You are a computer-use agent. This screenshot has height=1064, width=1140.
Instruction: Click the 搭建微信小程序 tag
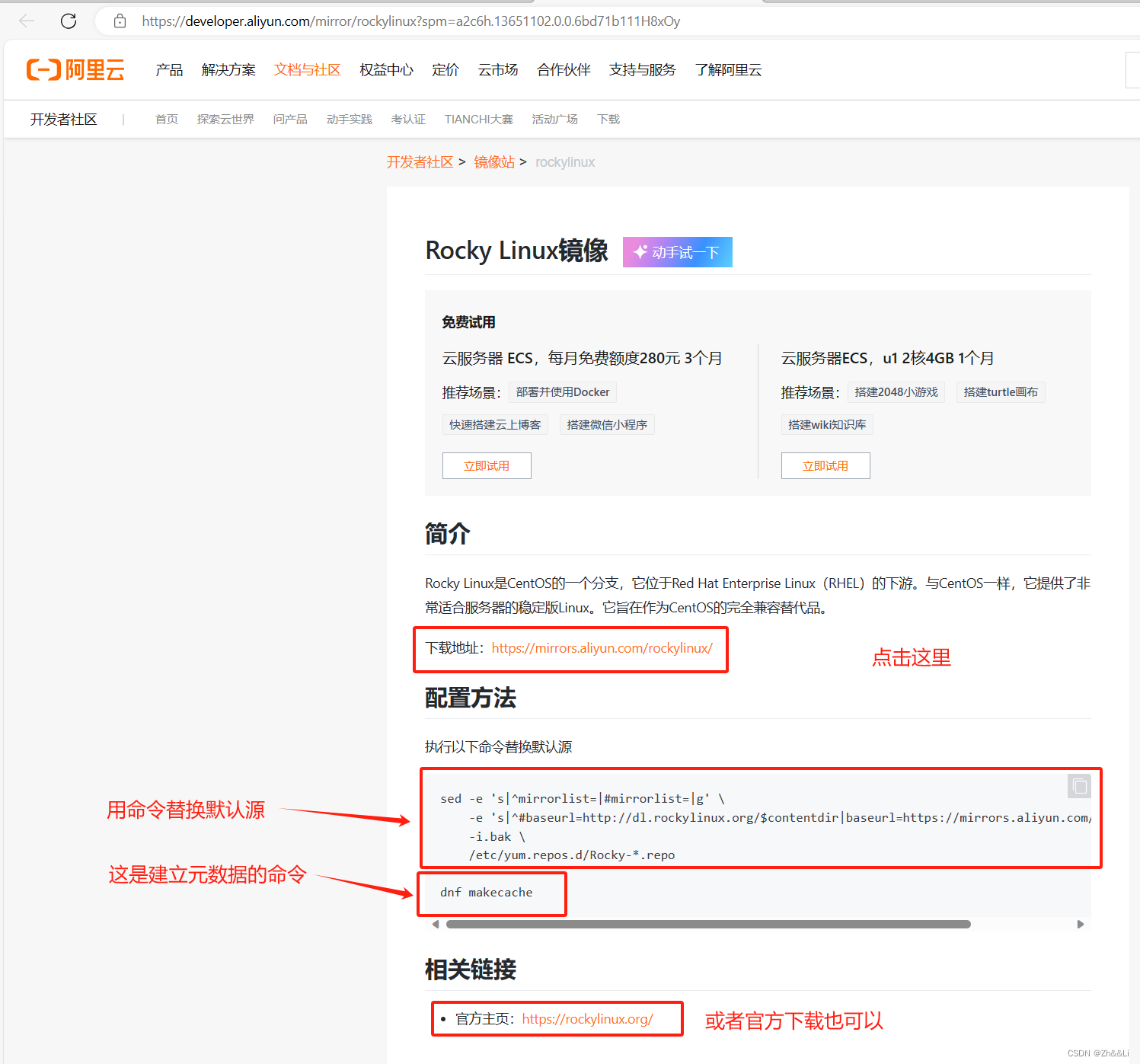click(607, 425)
